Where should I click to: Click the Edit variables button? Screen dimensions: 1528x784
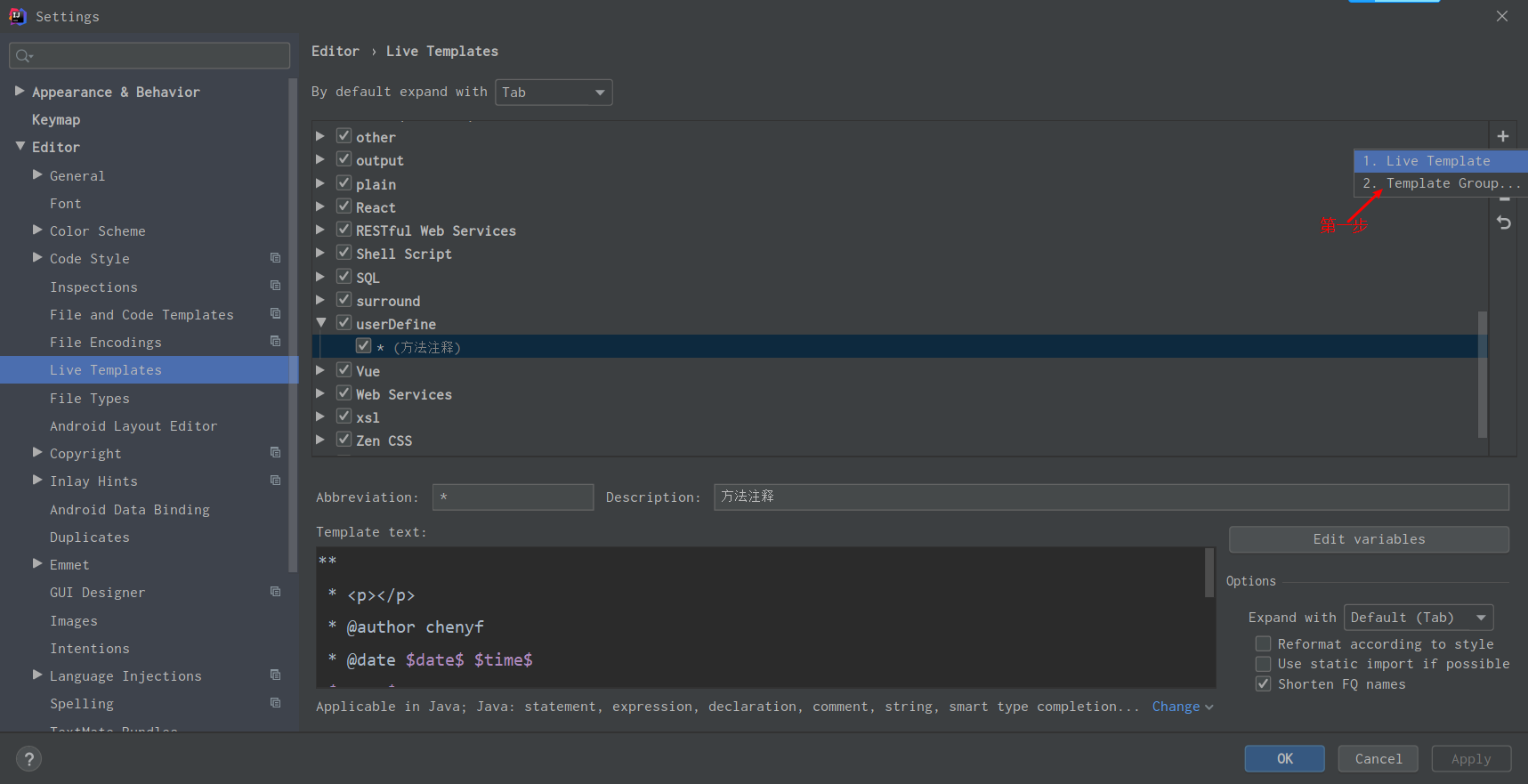1369,539
